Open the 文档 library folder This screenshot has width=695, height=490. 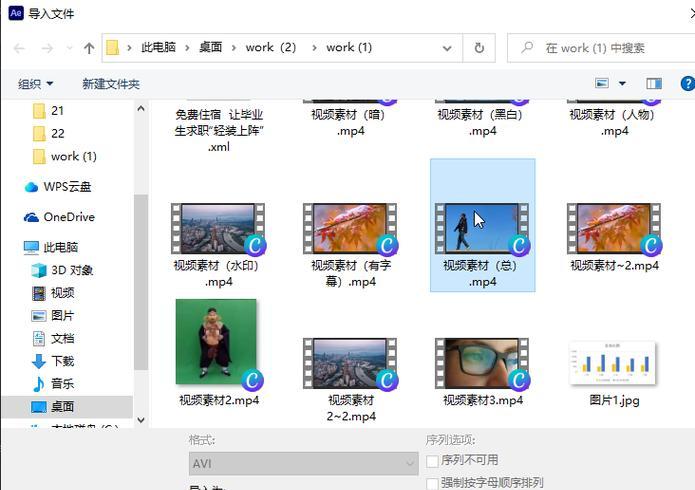click(x=53, y=338)
